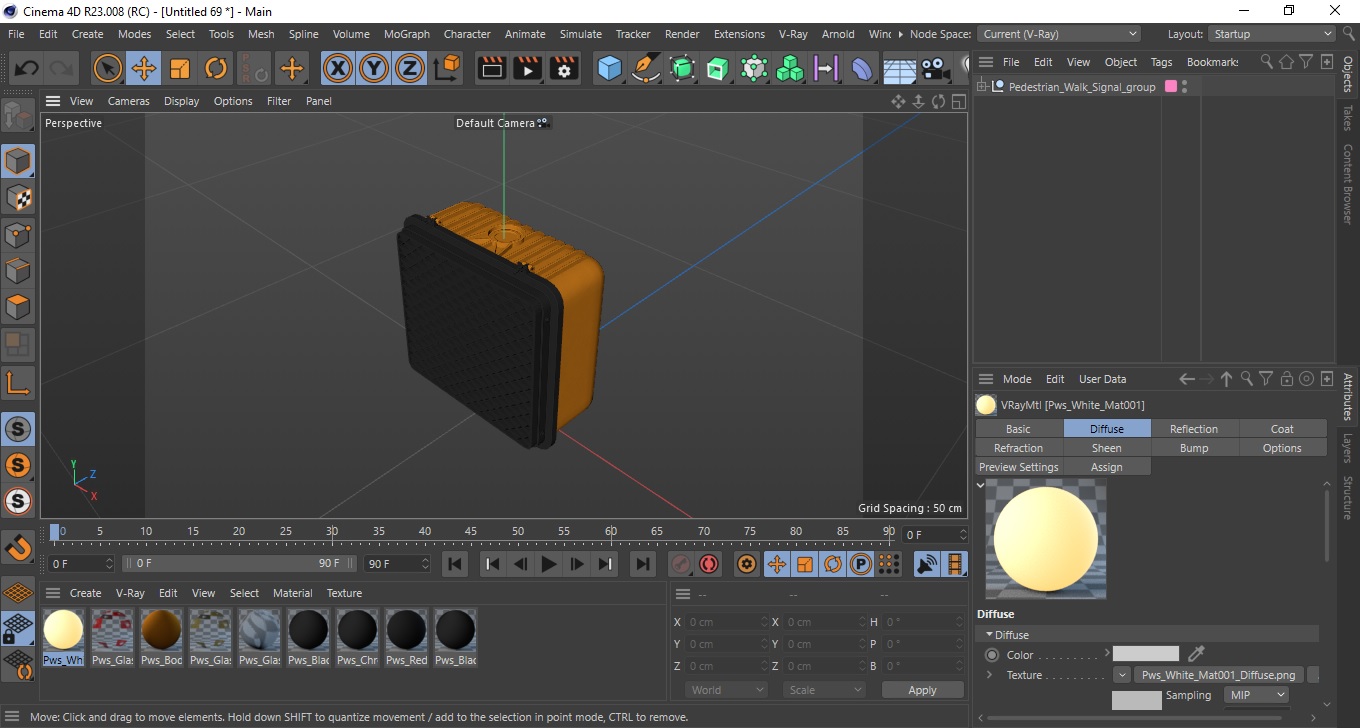1360x728 pixels.
Task: Select the Live Selection tool
Action: click(x=108, y=69)
